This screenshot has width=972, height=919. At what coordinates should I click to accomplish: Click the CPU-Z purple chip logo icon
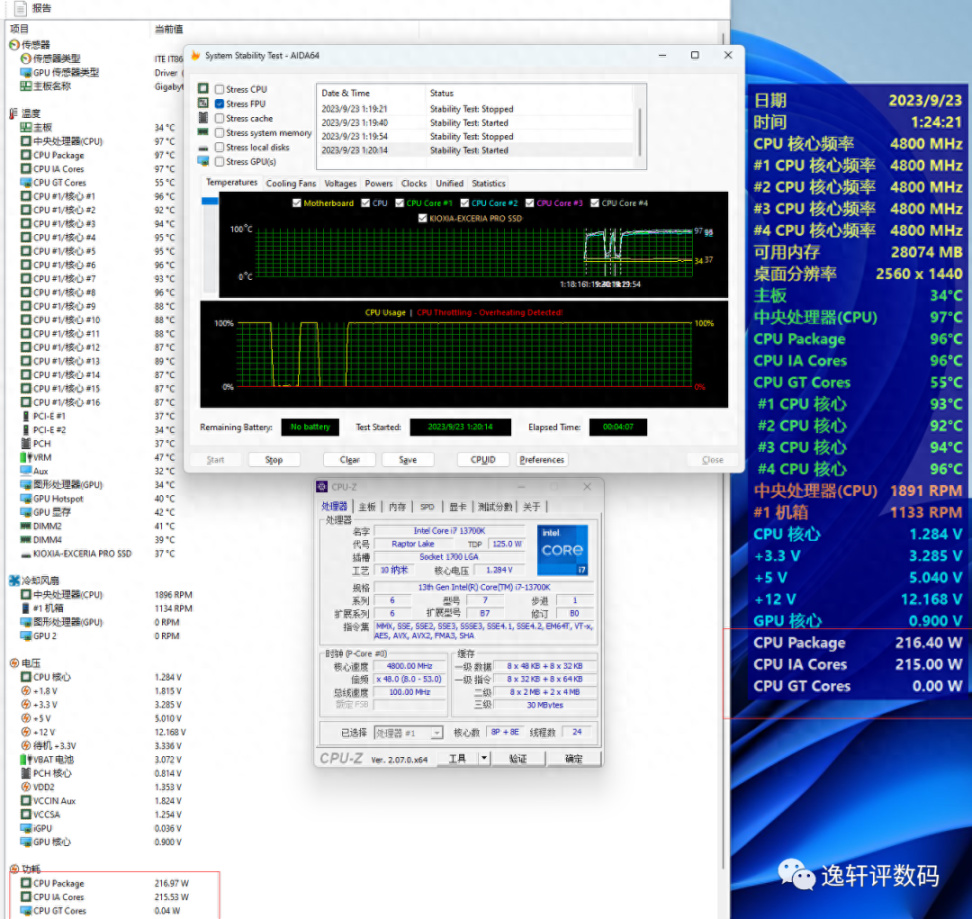(321, 487)
